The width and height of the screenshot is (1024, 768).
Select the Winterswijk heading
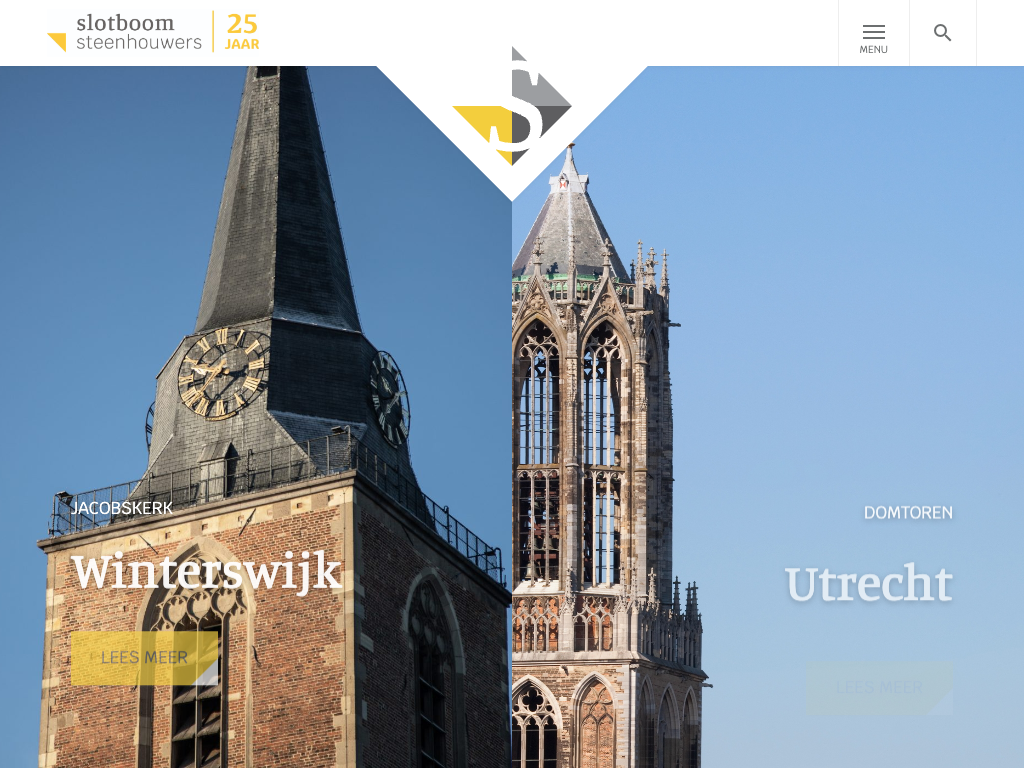pyautogui.click(x=206, y=573)
